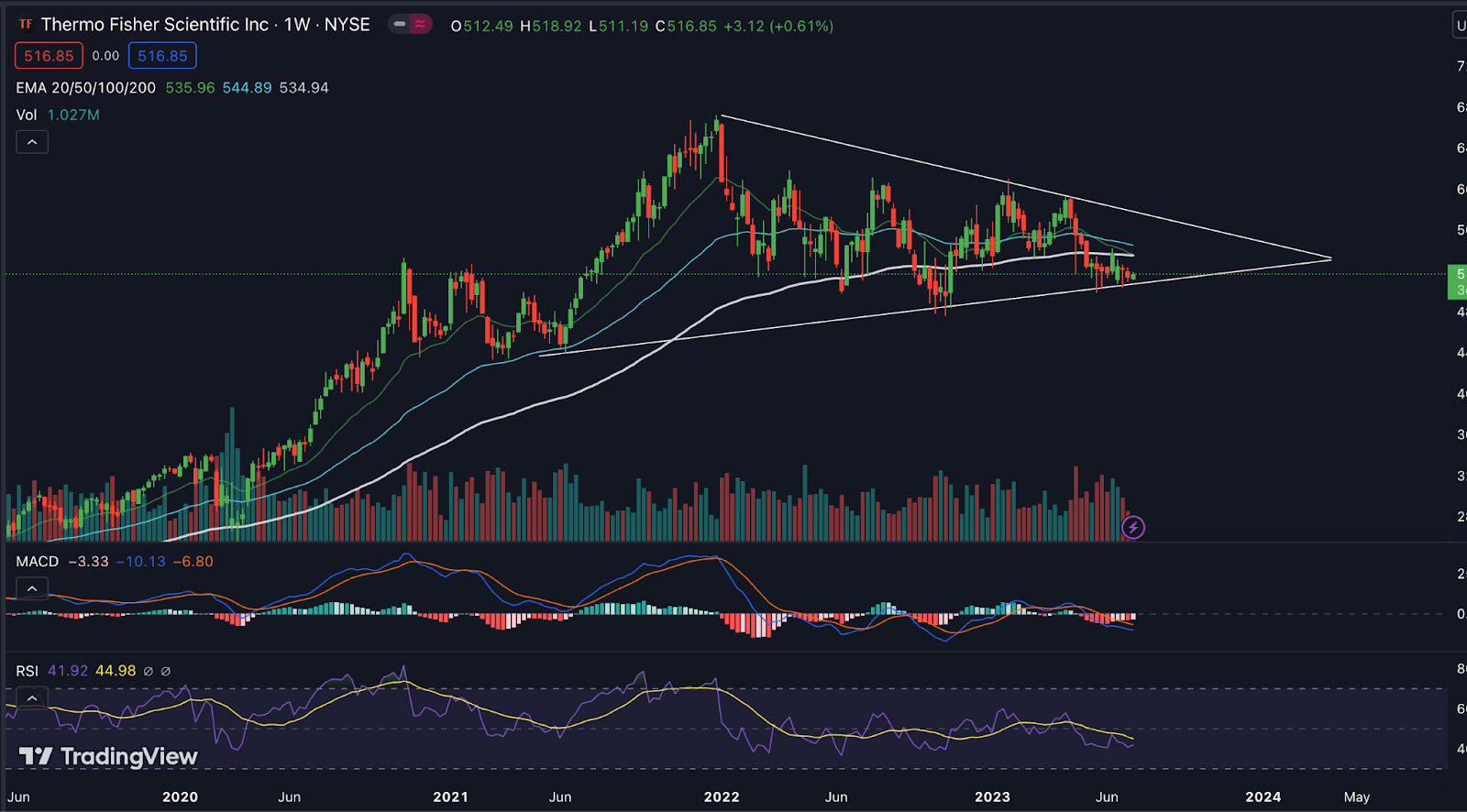
Task: Click the white EMA value 534.94
Action: pyautogui.click(x=303, y=88)
